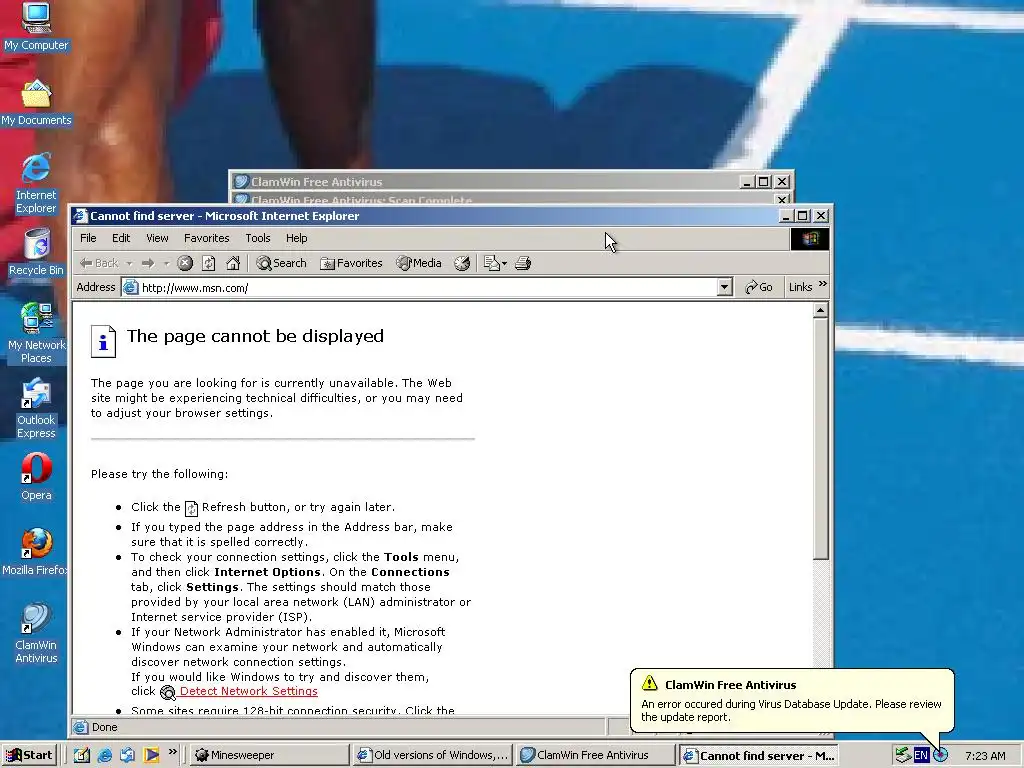This screenshot has height=768, width=1024.
Task: Click the Detect Network Settings link
Action: click(249, 691)
